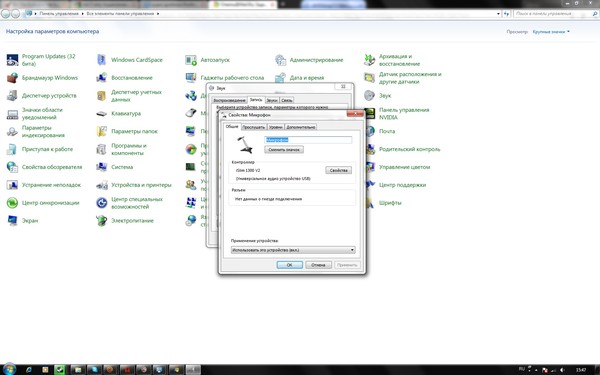Switch to Прослушать tab in Microphone properties
Image resolution: width=600 pixels, height=375 pixels.
point(253,127)
